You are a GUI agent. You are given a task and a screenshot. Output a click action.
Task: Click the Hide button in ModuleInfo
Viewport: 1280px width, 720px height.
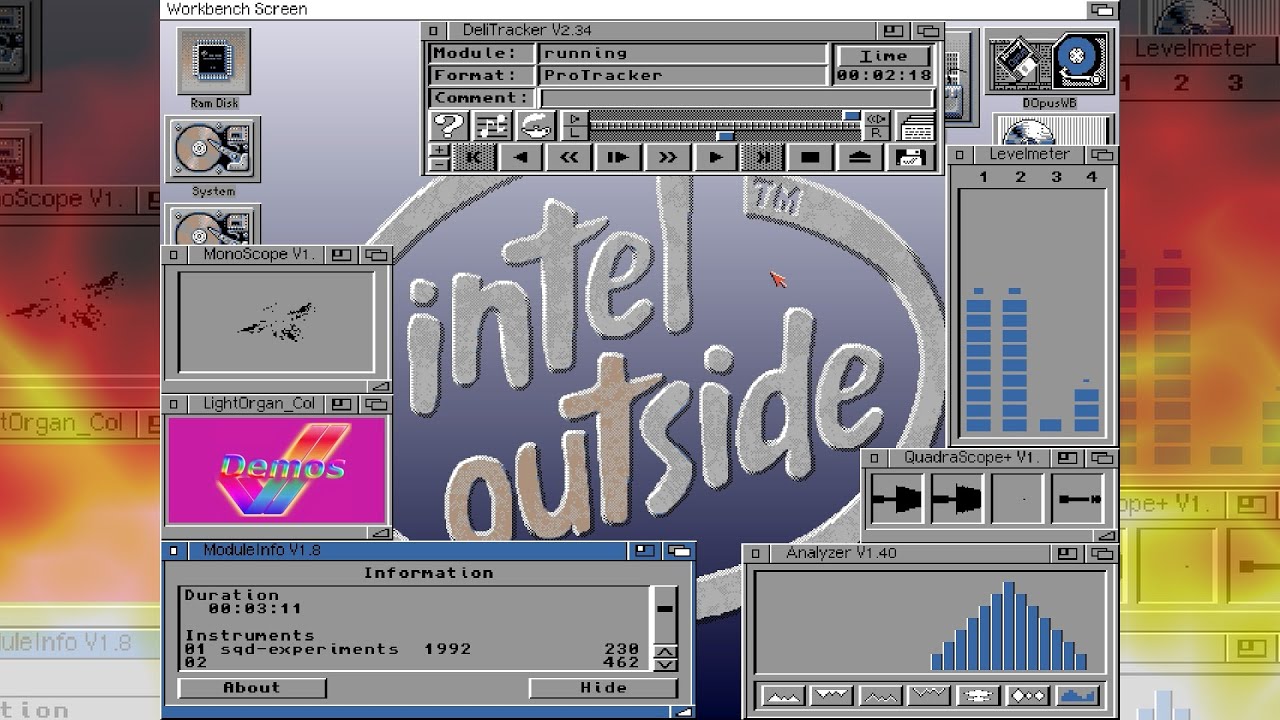coord(603,688)
